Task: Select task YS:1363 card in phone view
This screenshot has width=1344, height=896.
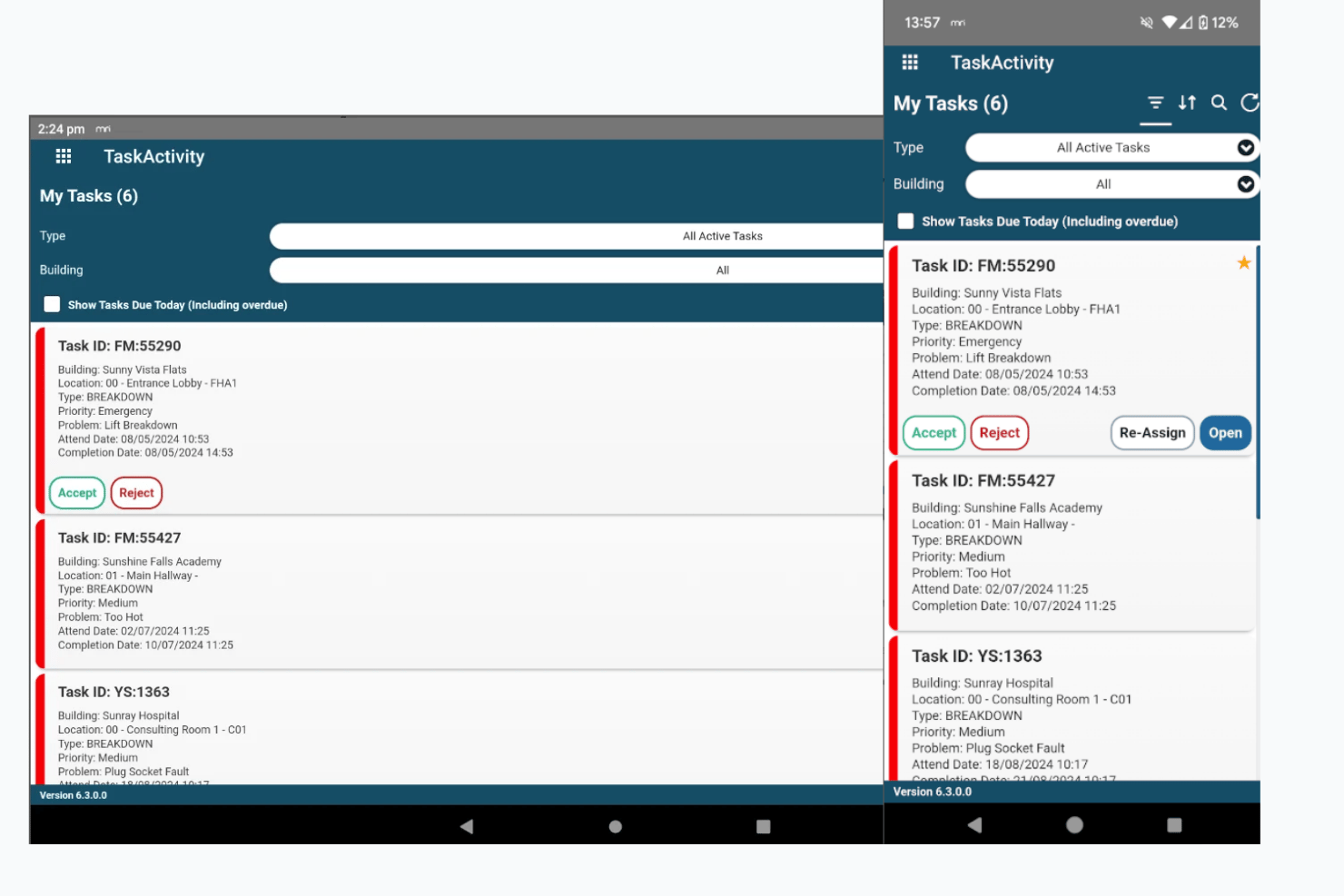Action: tap(1072, 708)
